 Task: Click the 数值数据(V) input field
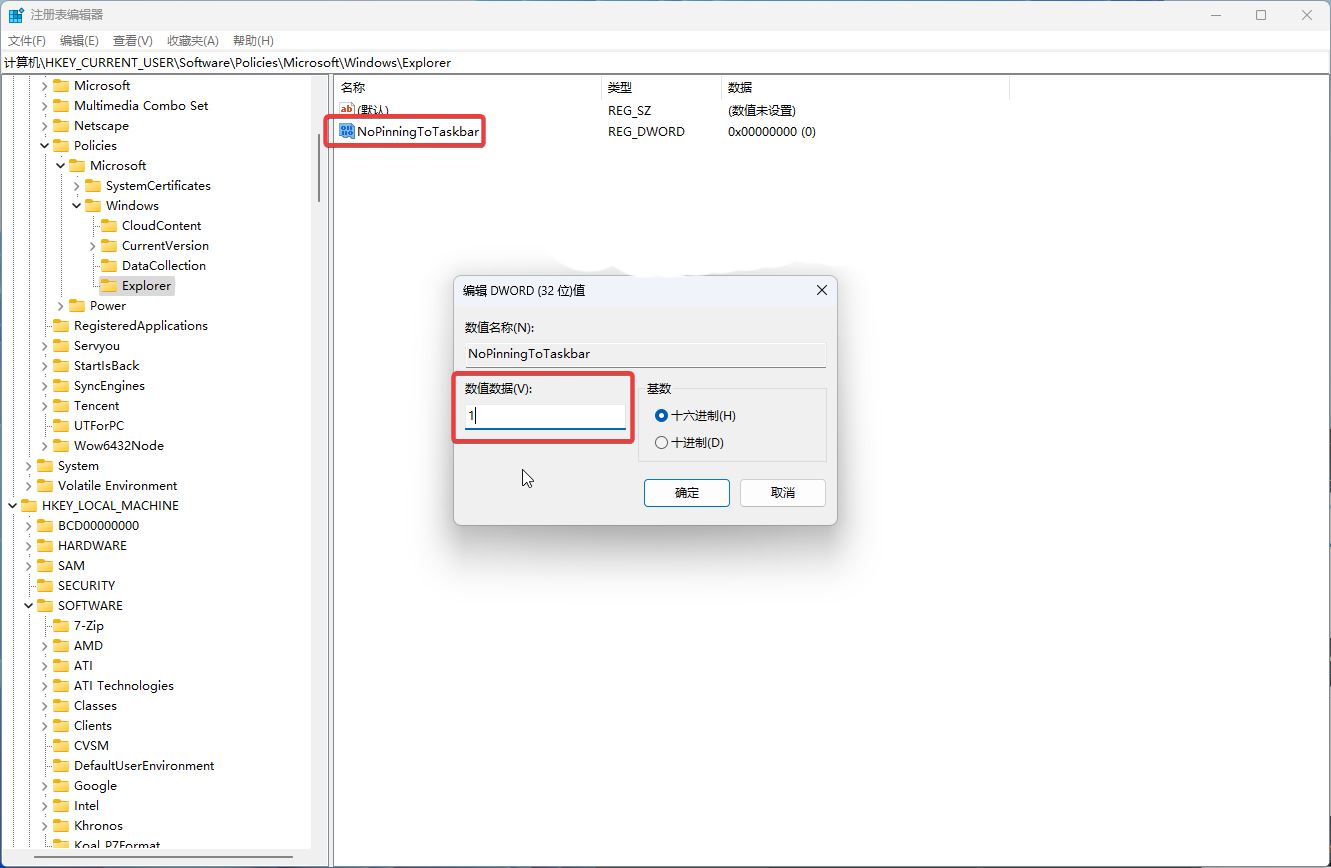(545, 416)
